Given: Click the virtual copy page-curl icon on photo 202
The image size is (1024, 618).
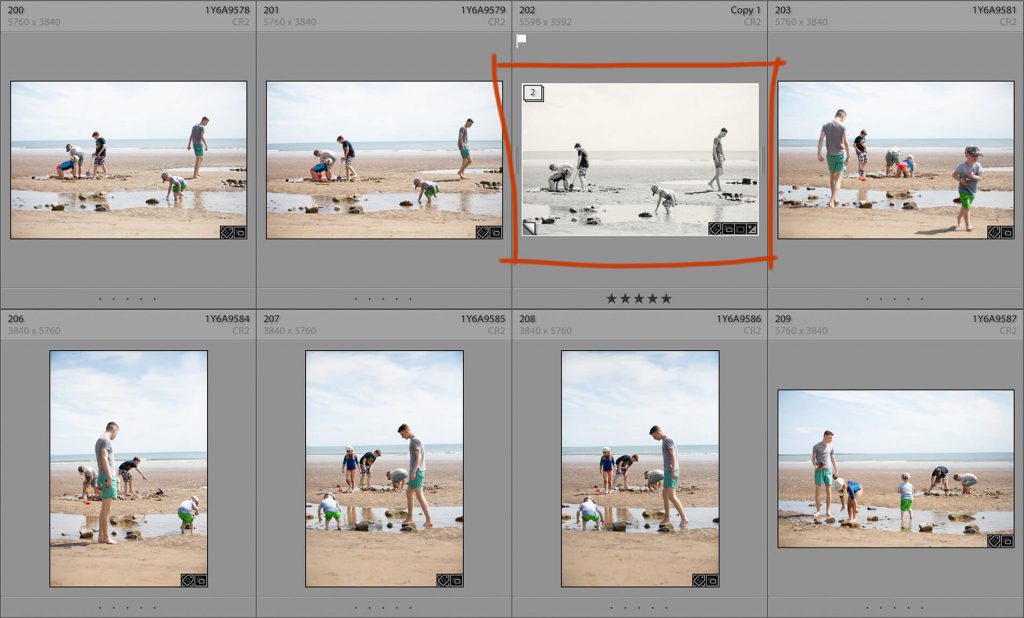Looking at the screenshot, I should [530, 228].
